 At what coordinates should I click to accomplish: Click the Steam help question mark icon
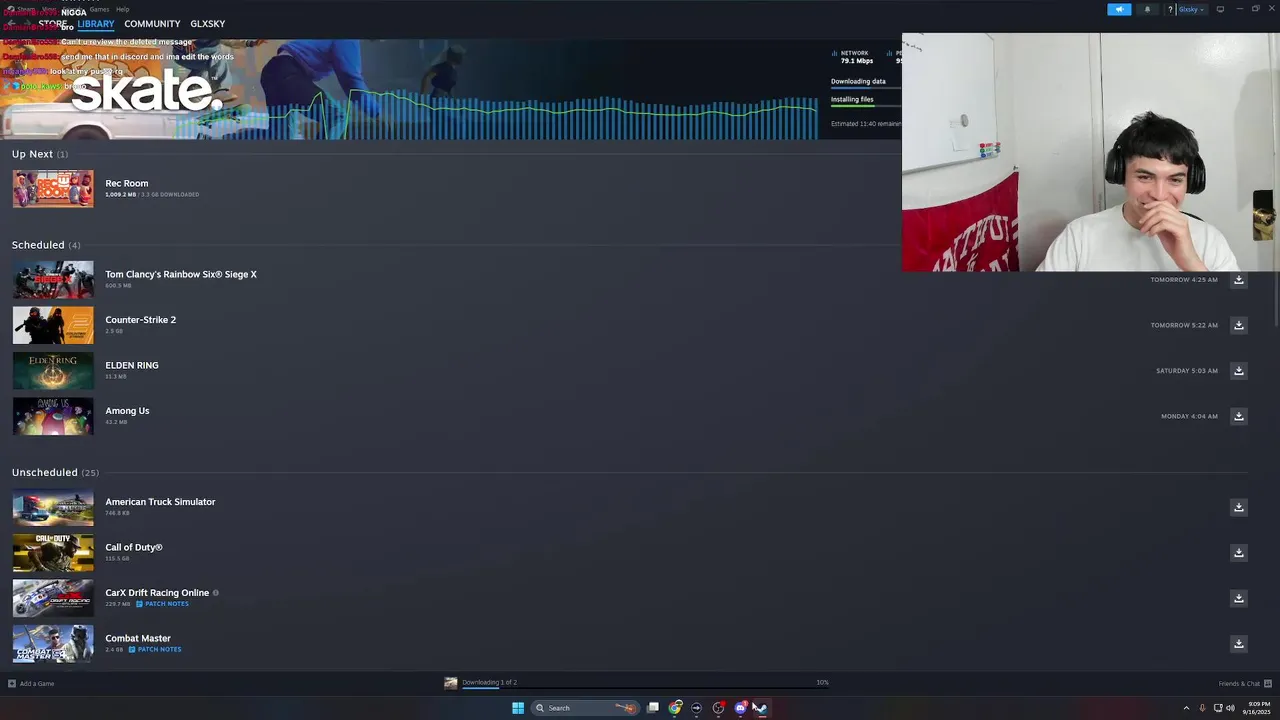pos(1170,9)
